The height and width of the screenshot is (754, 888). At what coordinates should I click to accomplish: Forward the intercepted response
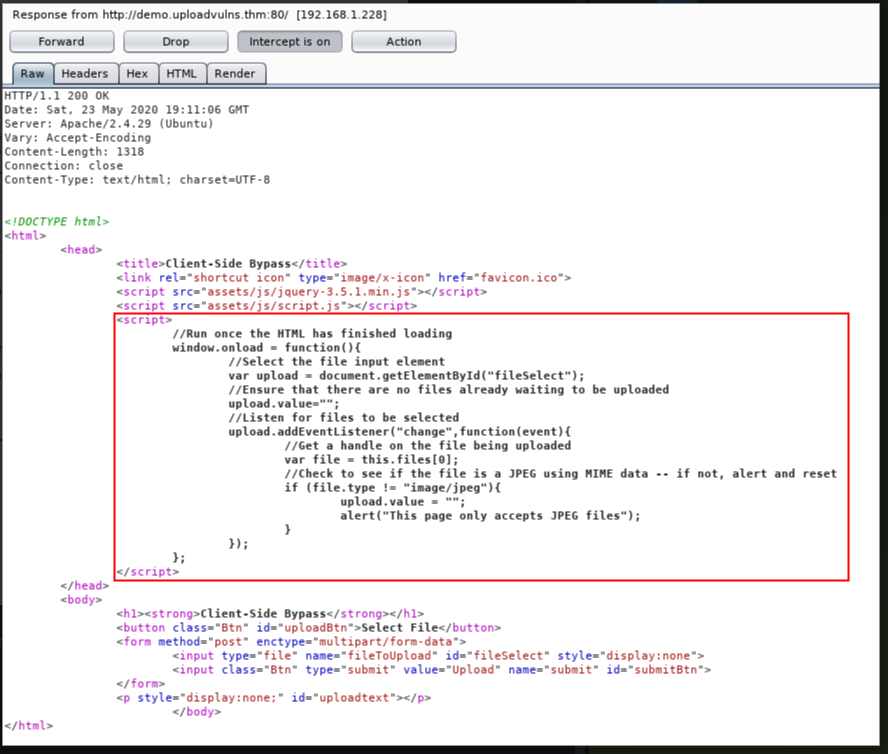coord(62,41)
